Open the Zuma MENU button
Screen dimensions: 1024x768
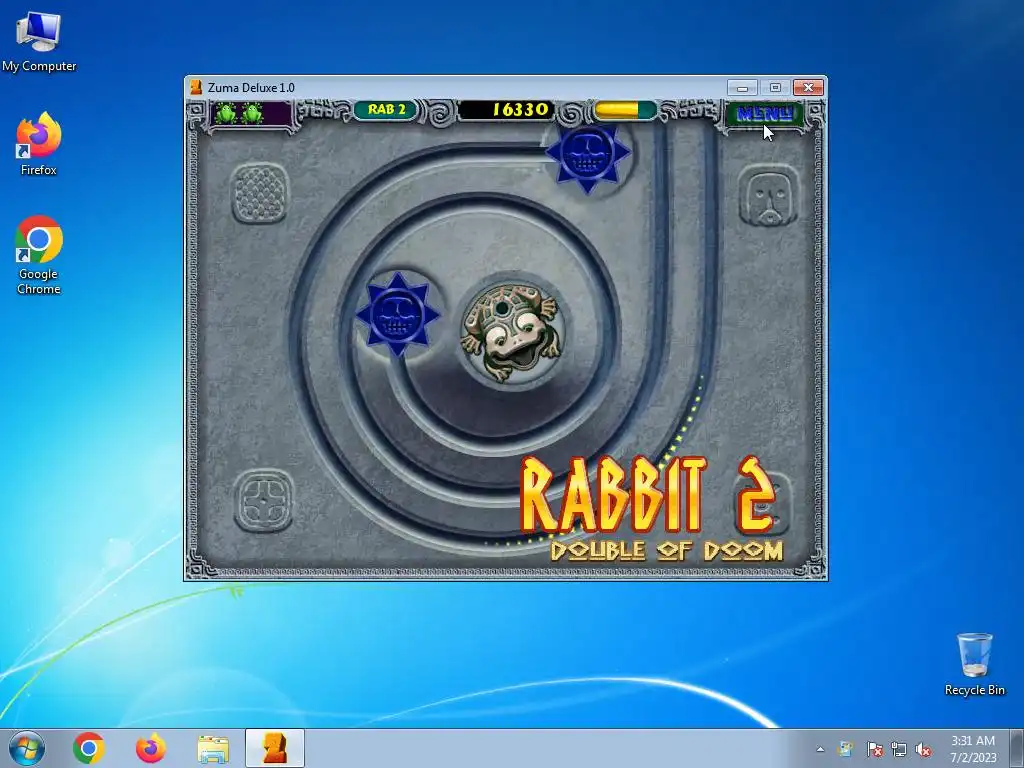pyautogui.click(x=764, y=114)
